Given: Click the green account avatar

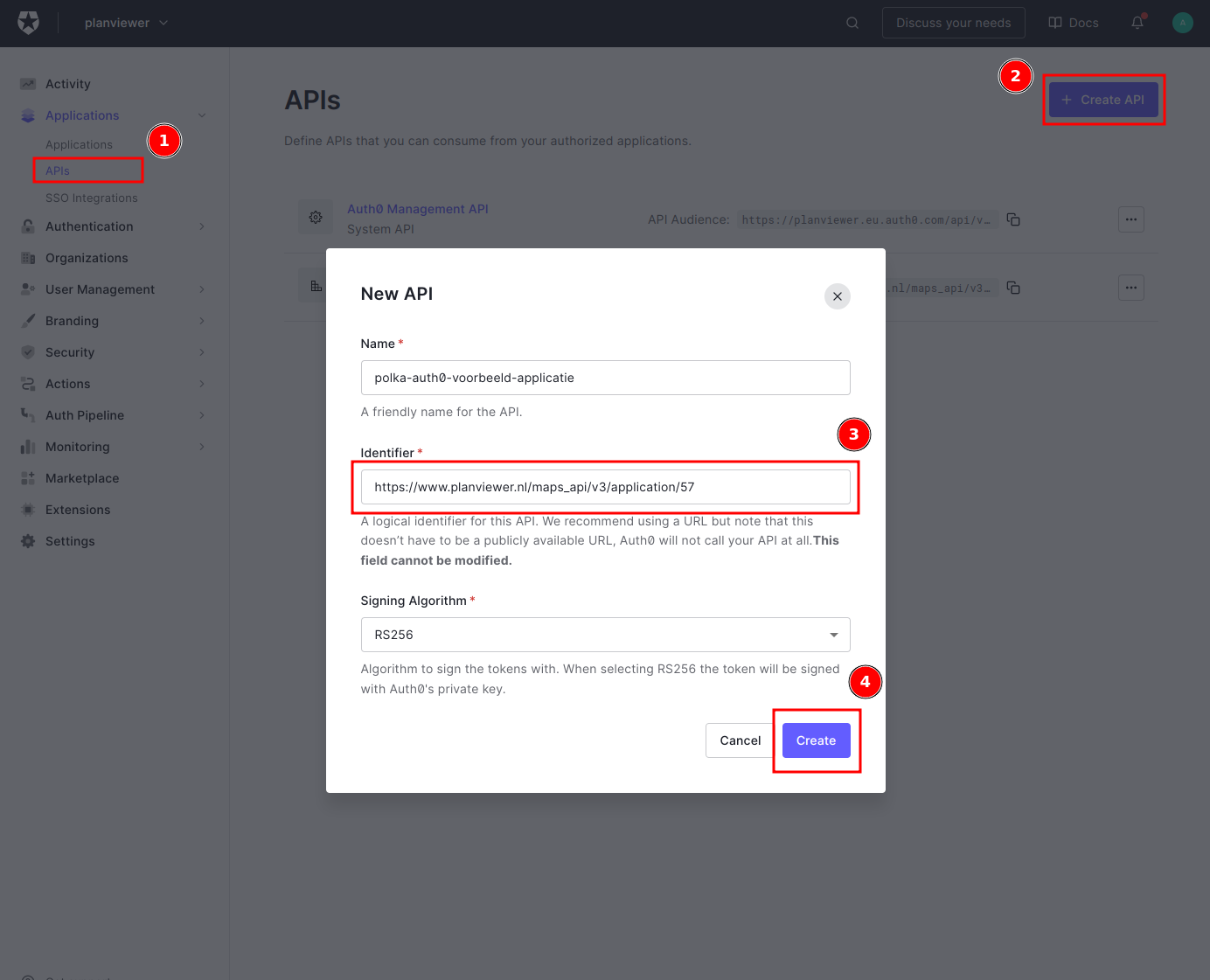Looking at the screenshot, I should pyautogui.click(x=1183, y=23).
